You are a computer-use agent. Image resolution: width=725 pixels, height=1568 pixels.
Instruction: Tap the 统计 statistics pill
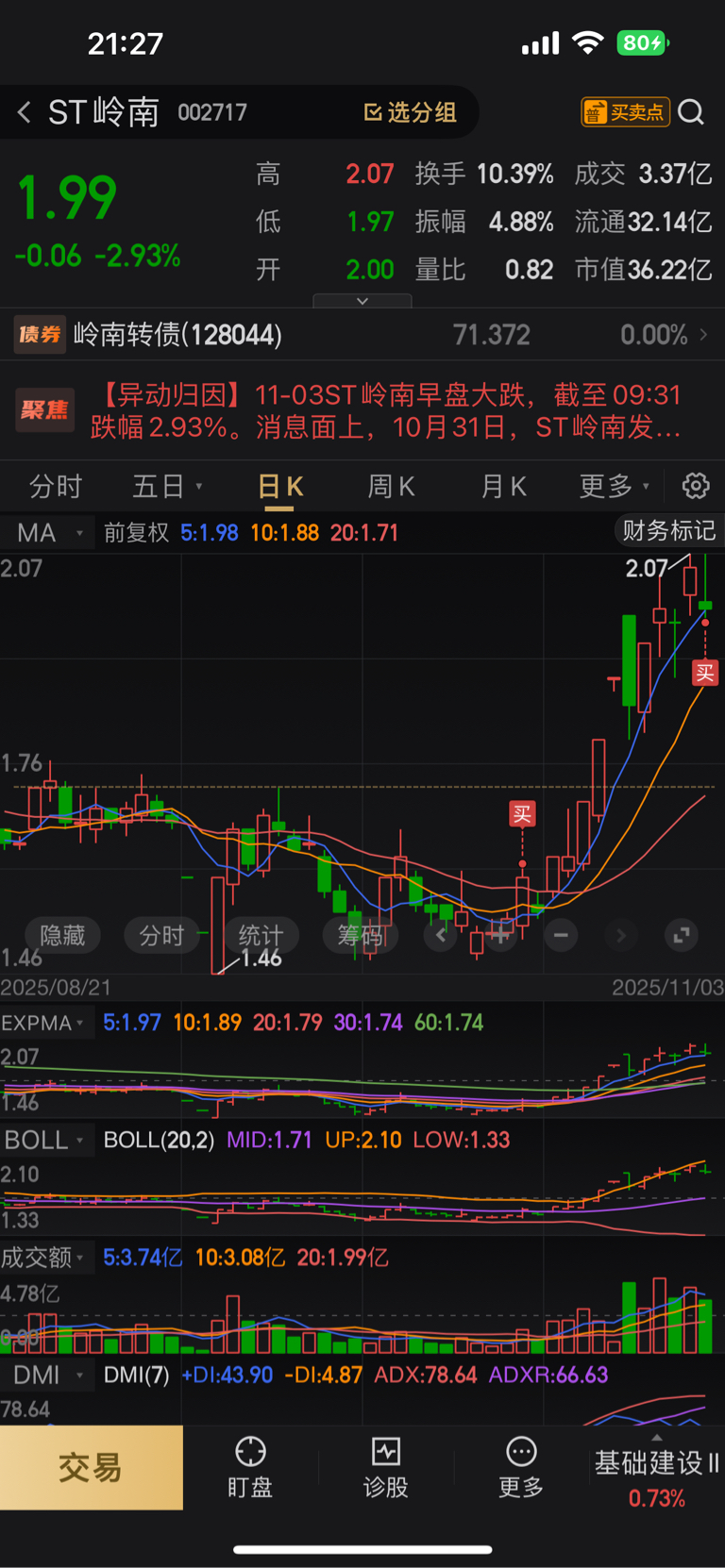(261, 935)
